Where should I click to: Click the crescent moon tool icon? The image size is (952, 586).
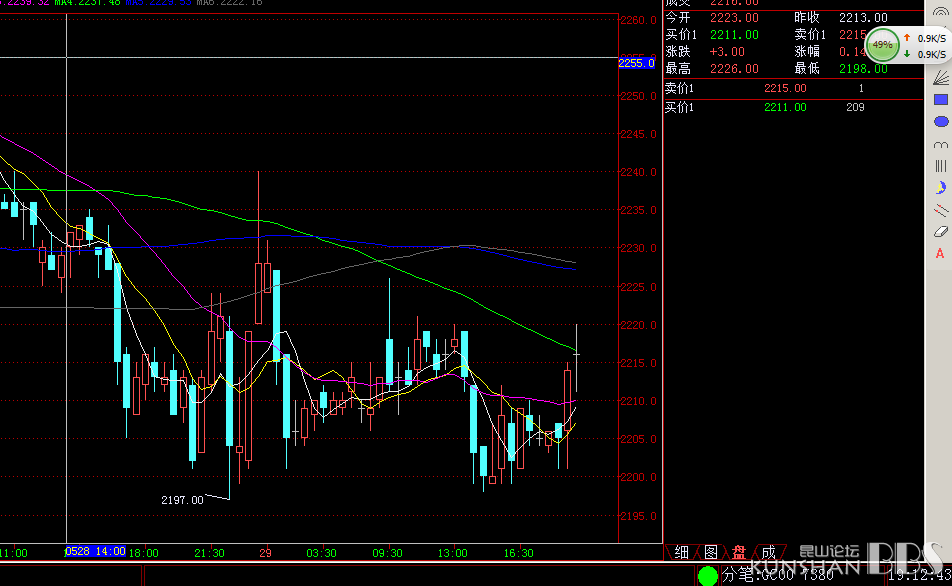(x=940, y=188)
